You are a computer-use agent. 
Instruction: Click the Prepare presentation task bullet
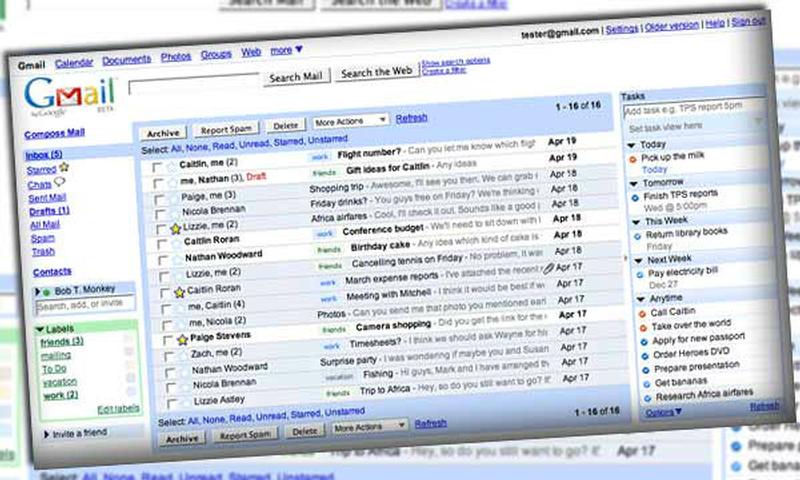[x=646, y=370]
